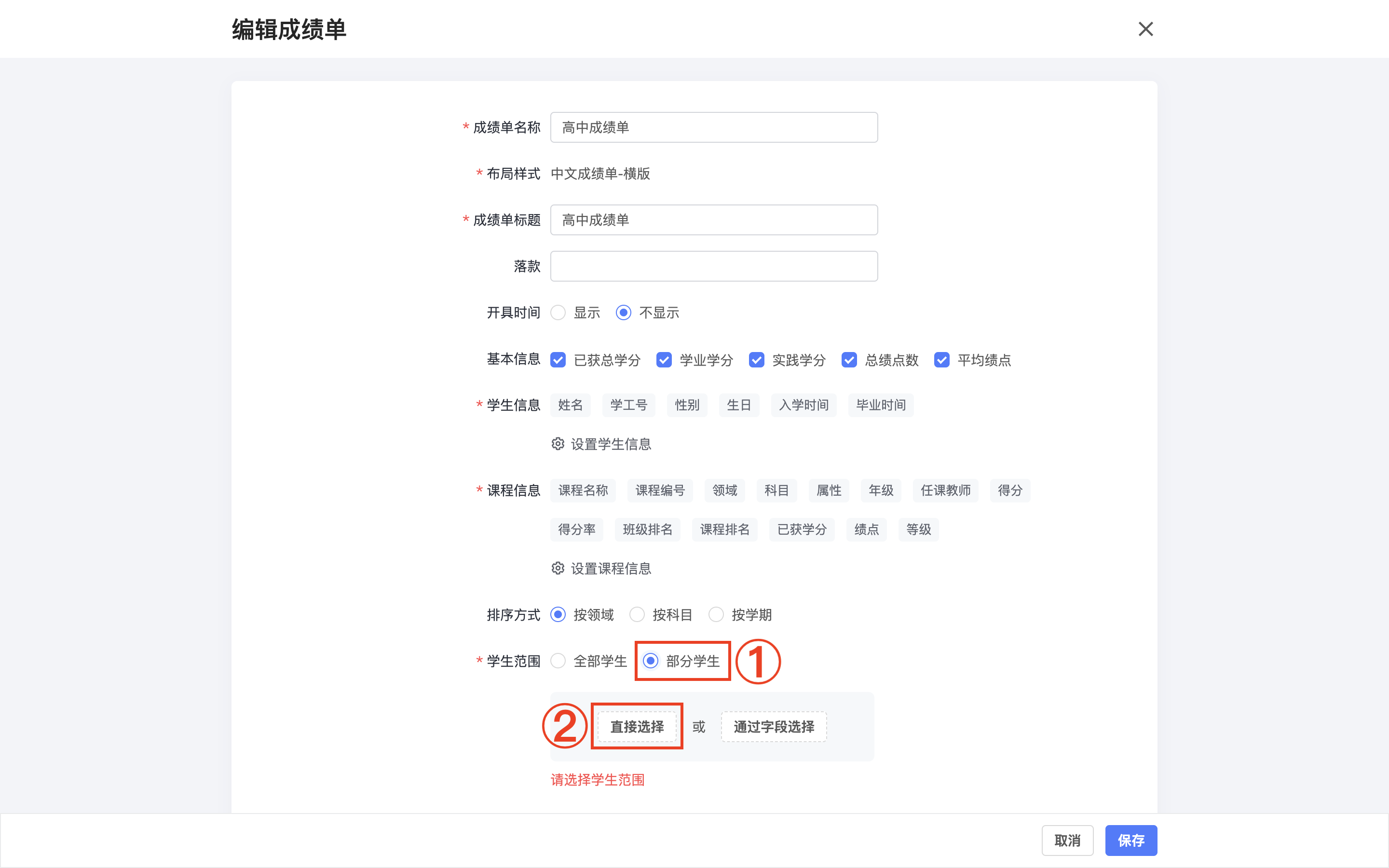
Task: Click the 班级排名 course info tag
Action: click(647, 530)
